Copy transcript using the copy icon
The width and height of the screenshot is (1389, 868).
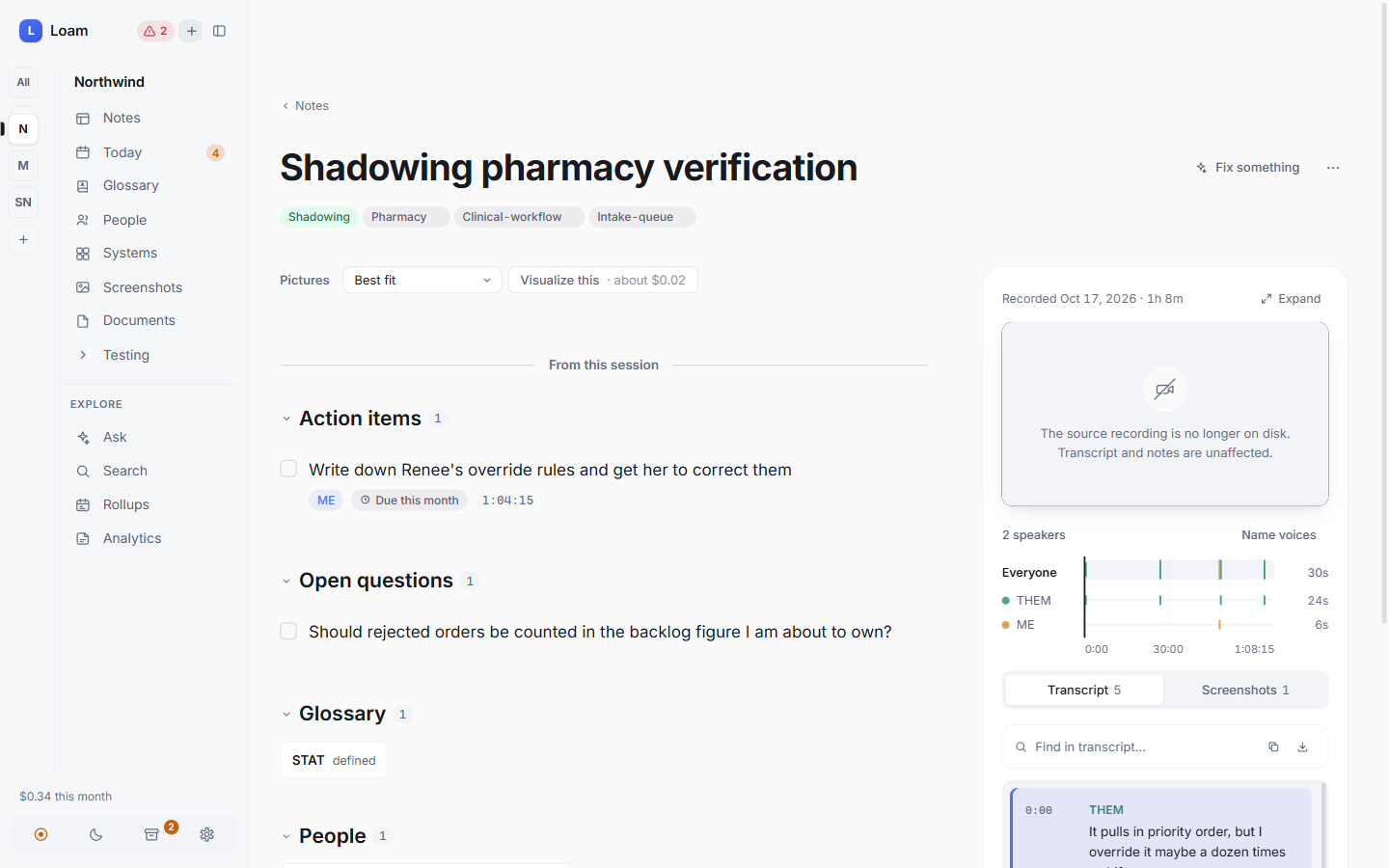pos(1273,746)
